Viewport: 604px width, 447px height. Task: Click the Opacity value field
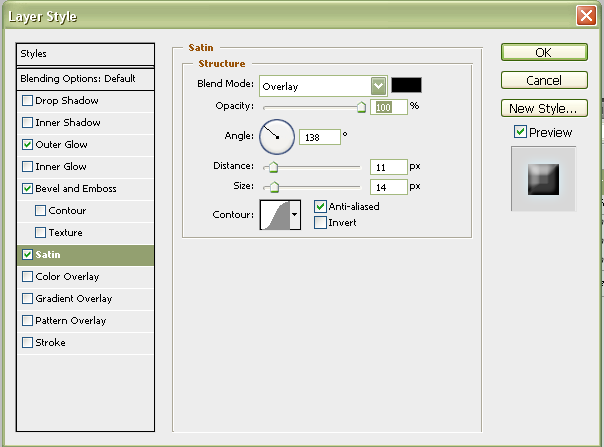tap(389, 107)
